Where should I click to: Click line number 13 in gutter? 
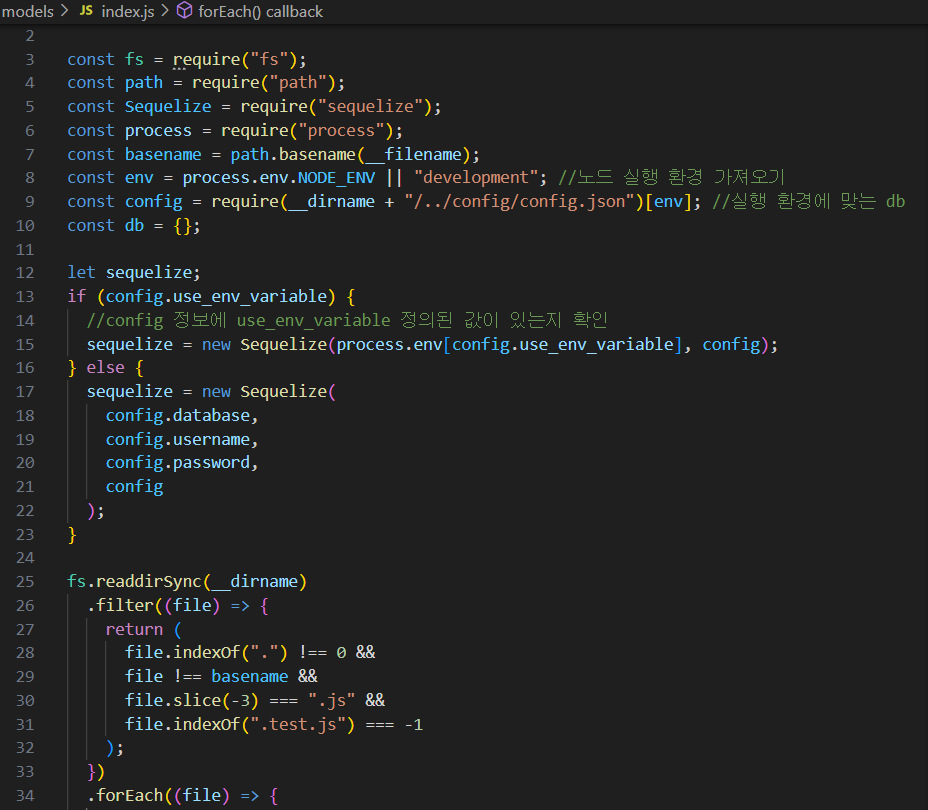[x=25, y=296]
